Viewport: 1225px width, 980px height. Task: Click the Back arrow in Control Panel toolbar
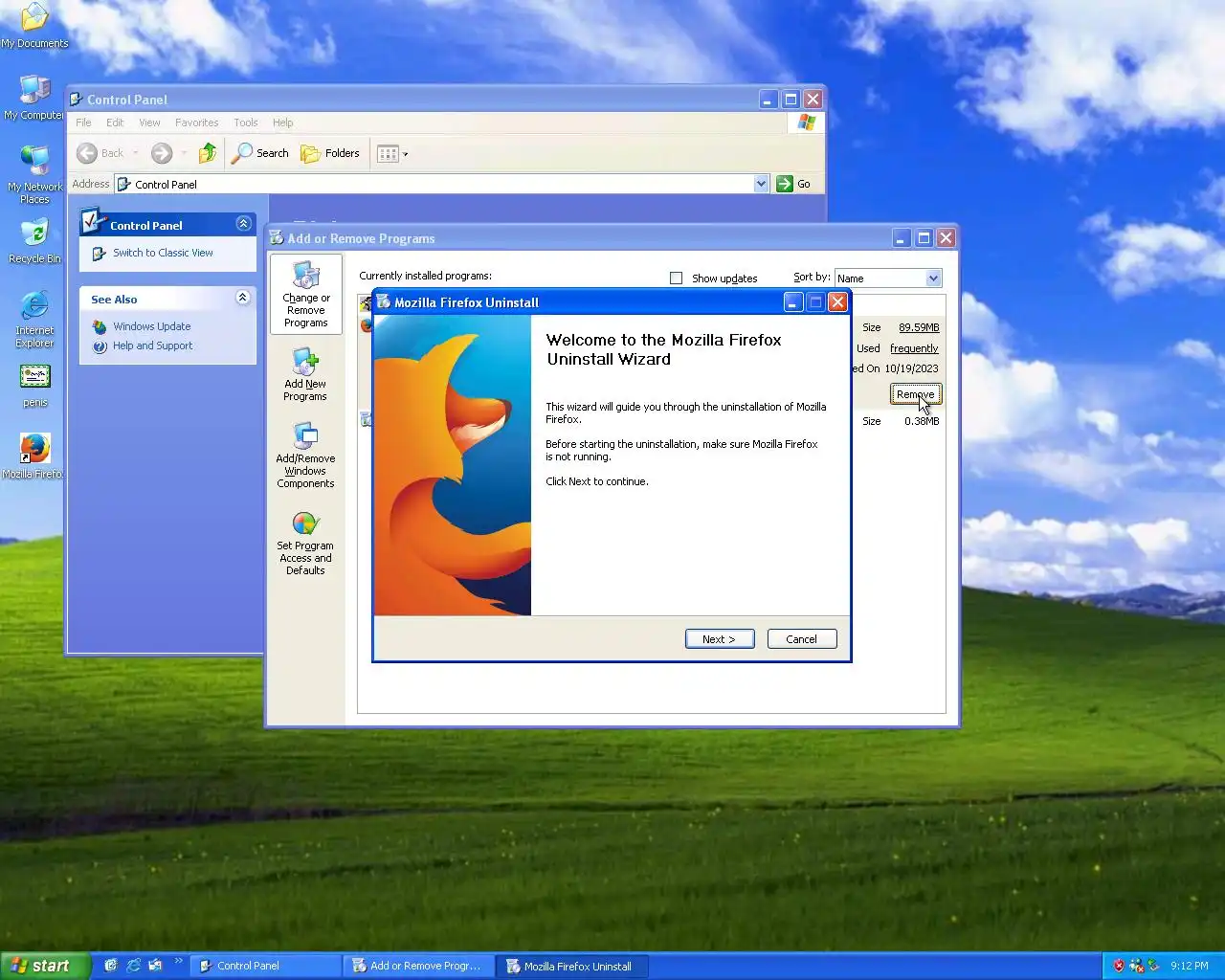[100, 153]
